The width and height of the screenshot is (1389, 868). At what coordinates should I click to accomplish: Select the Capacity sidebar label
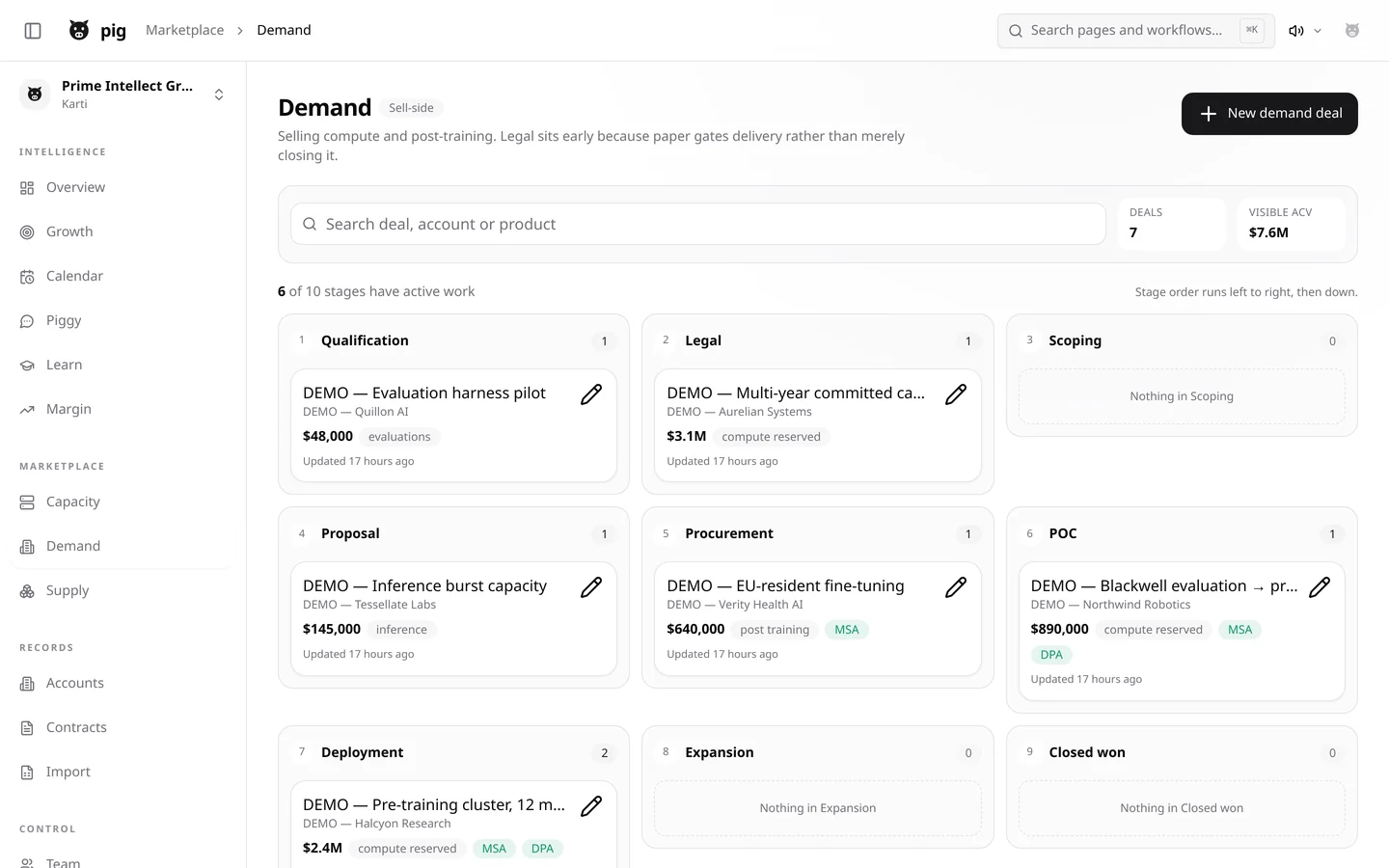72,502
